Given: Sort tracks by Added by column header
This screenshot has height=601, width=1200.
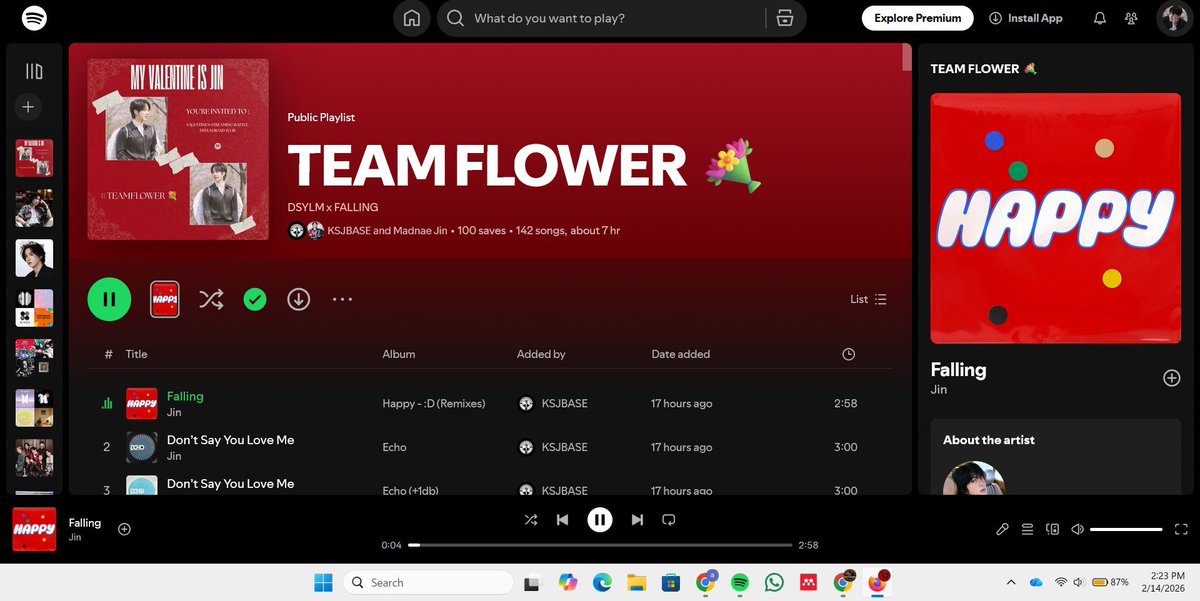Looking at the screenshot, I should pos(541,354).
